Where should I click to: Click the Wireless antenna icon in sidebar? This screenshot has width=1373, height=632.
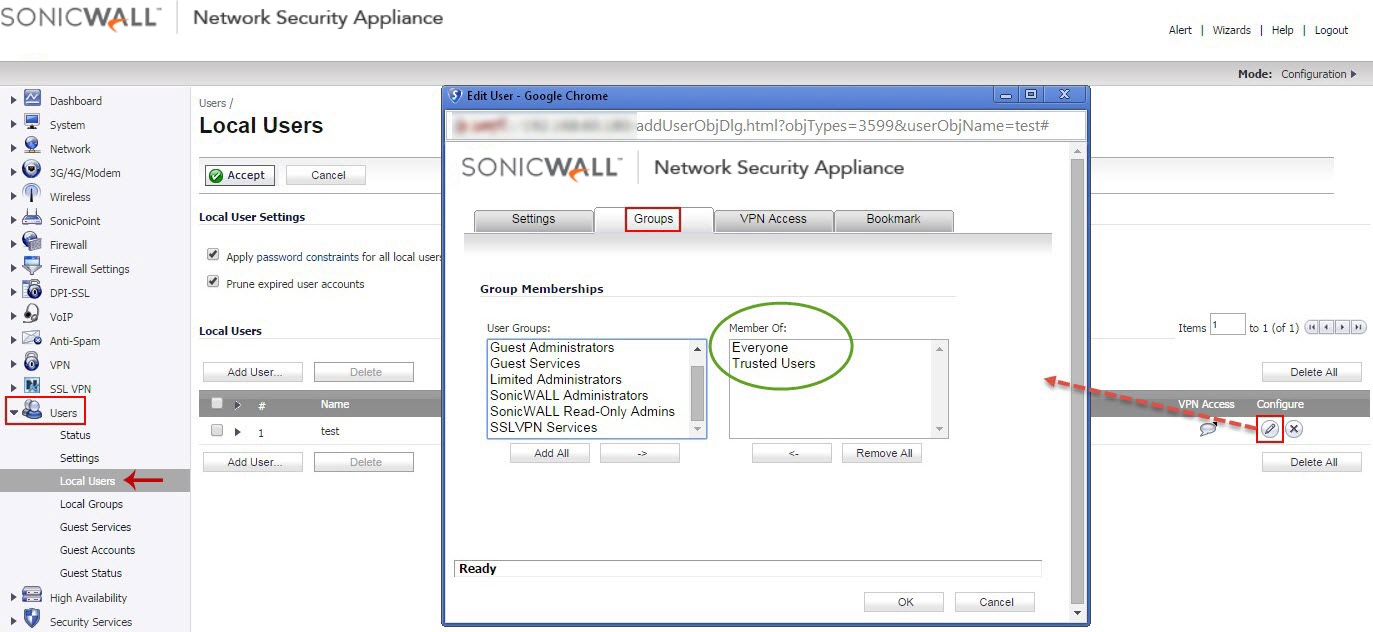(x=32, y=195)
